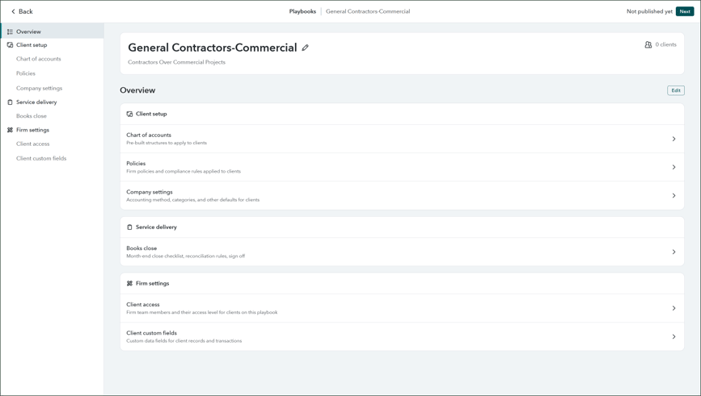Click the General Contractors-Commercial breadcrumb text
This screenshot has width=701, height=396.
coord(367,12)
